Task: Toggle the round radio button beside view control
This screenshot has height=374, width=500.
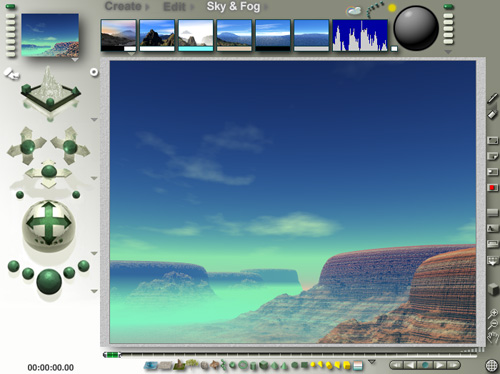Action: click(94, 72)
